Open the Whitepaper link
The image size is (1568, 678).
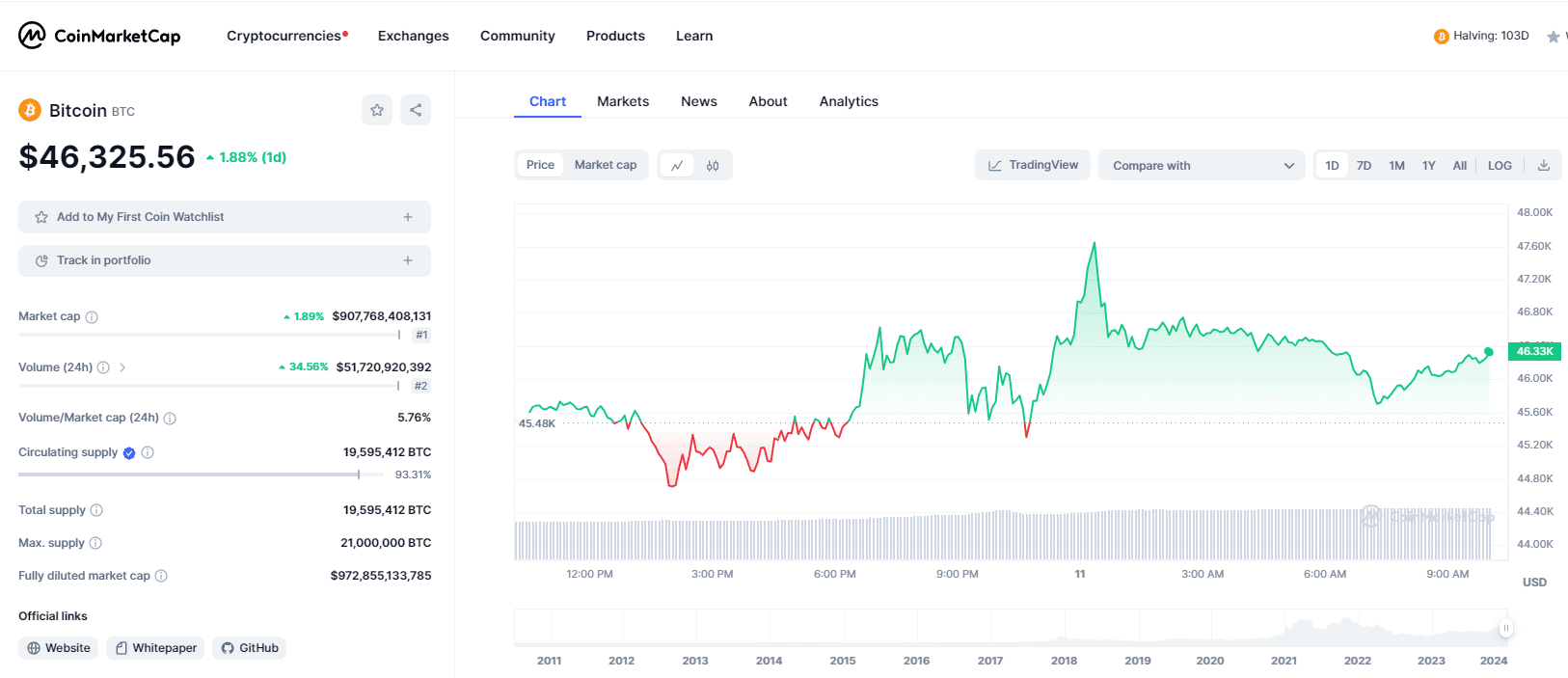[x=155, y=648]
